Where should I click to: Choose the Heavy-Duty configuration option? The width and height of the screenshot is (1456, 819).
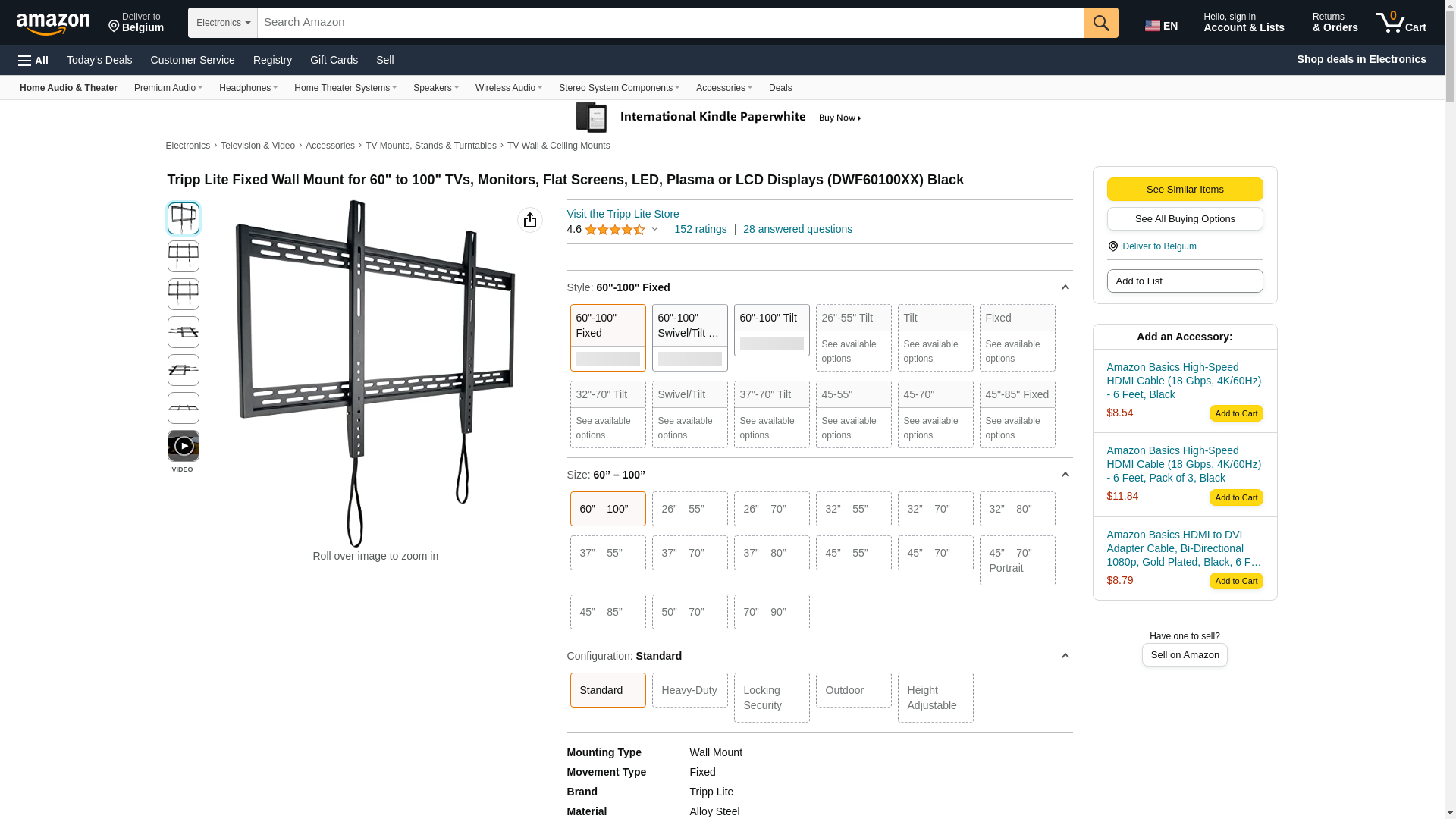(689, 690)
